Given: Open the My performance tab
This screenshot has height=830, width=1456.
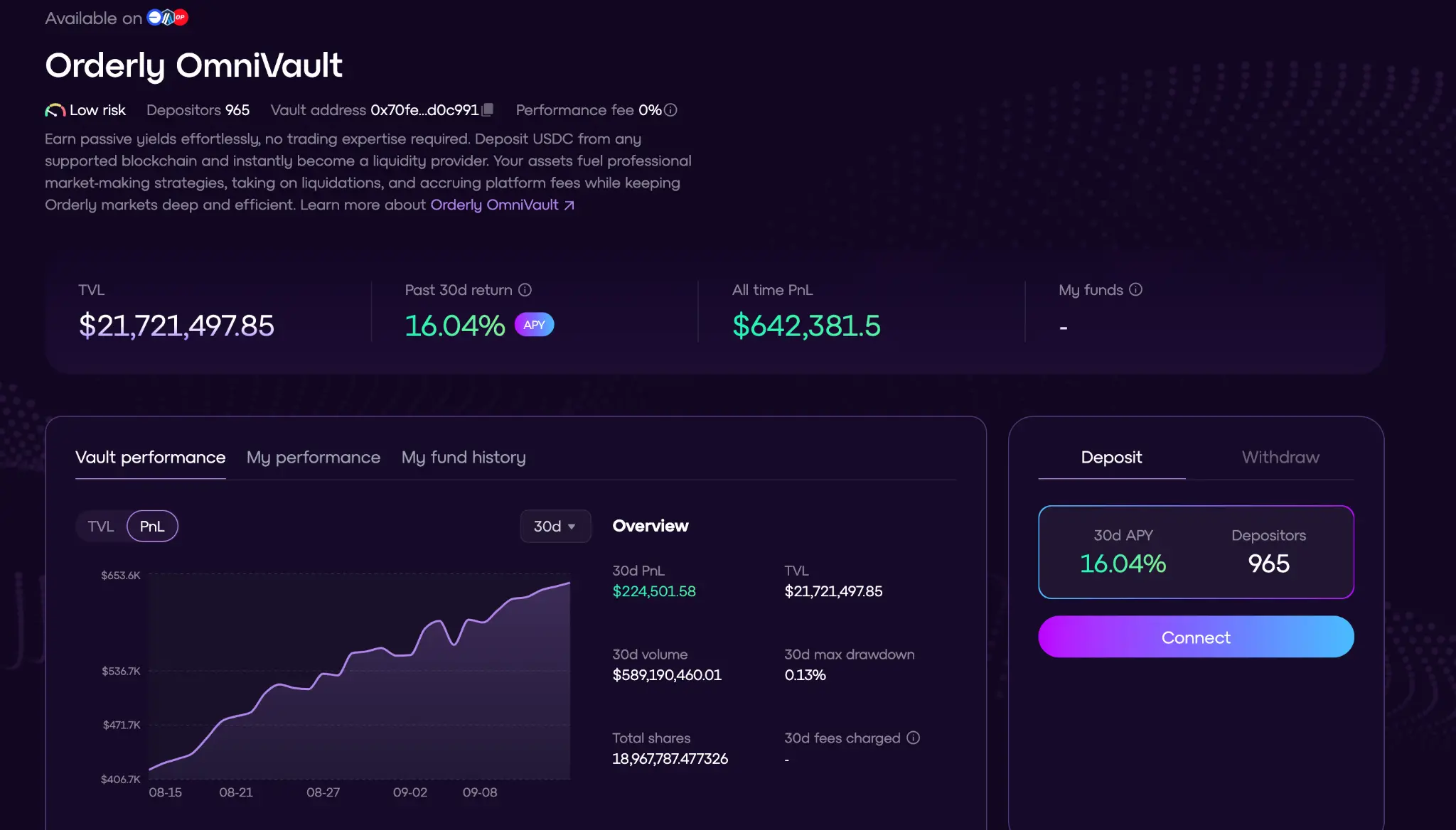Looking at the screenshot, I should click(x=314, y=458).
